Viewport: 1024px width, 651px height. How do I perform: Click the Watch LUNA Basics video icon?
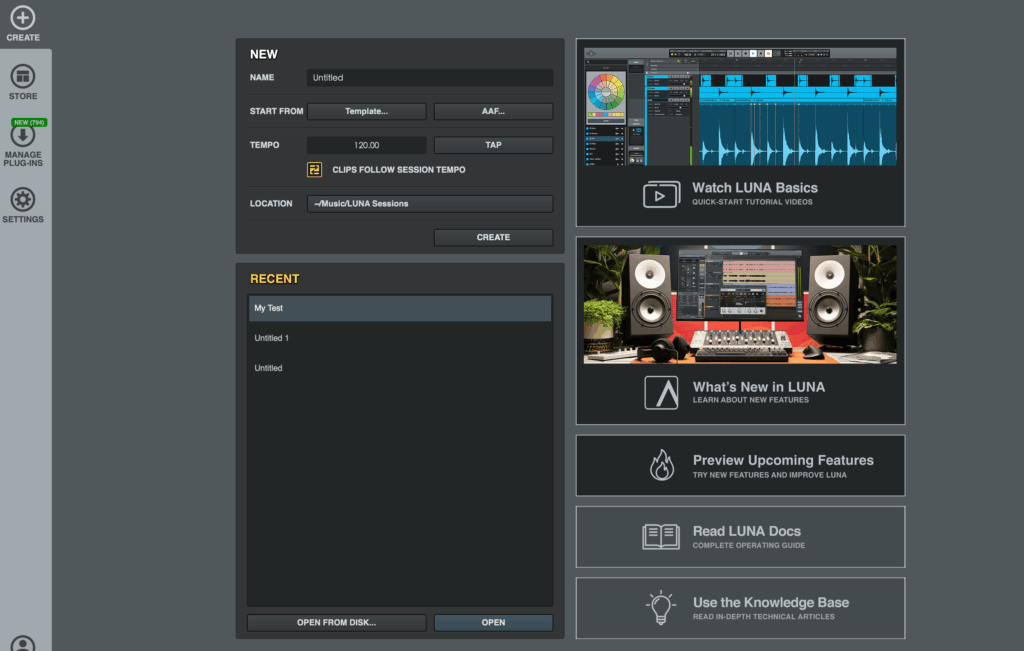pos(661,194)
